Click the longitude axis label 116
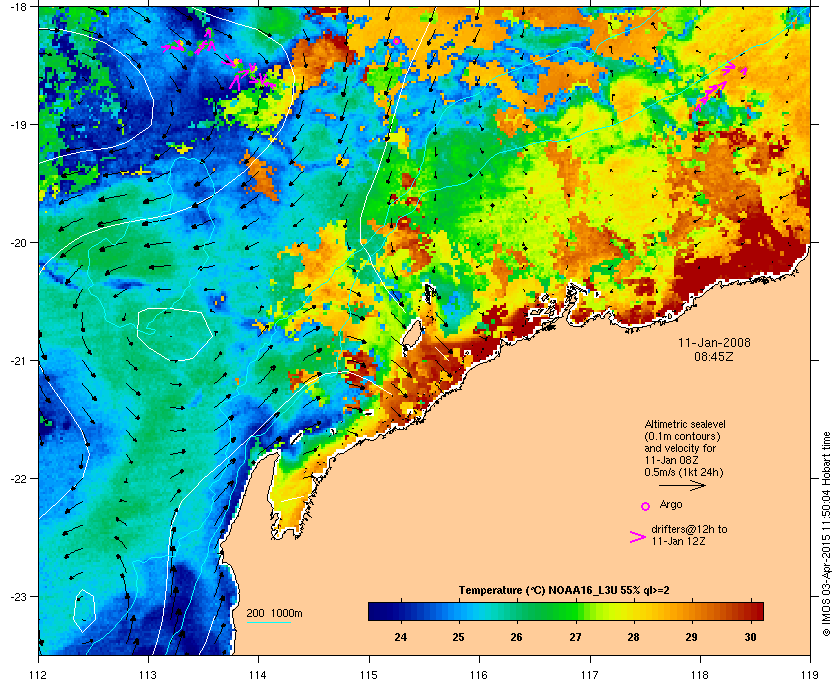The height and width of the screenshot is (680, 840). pyautogui.click(x=478, y=674)
